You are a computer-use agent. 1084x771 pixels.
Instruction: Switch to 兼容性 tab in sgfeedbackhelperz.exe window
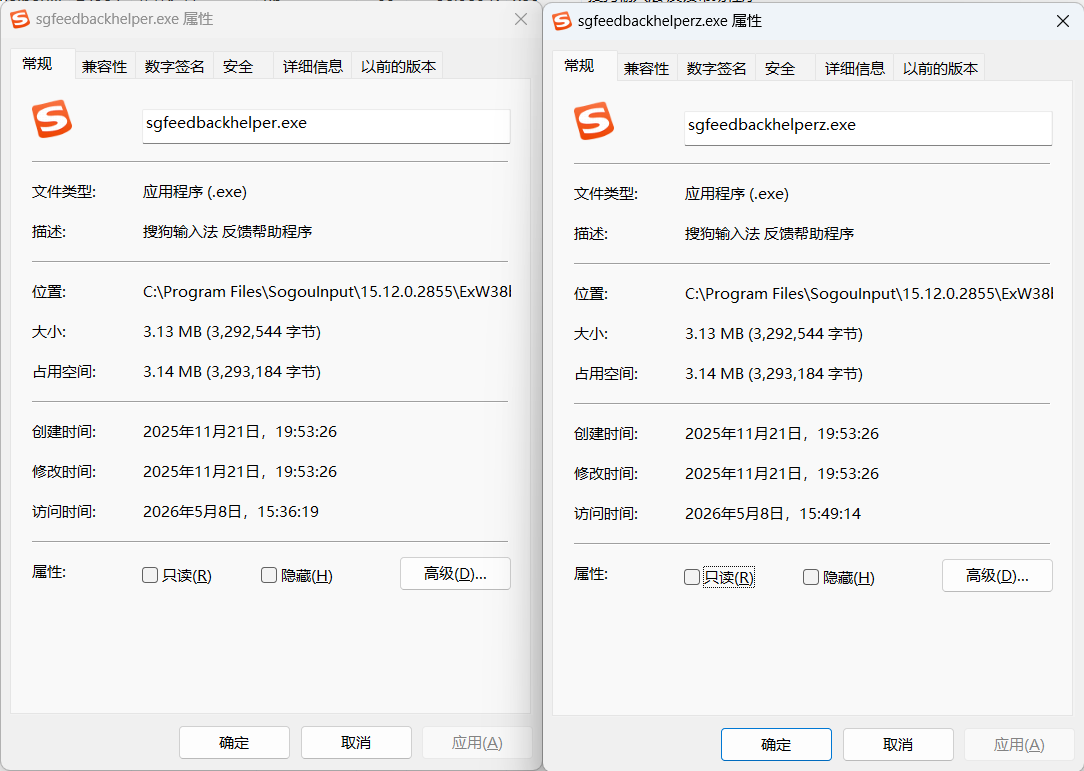(x=646, y=68)
